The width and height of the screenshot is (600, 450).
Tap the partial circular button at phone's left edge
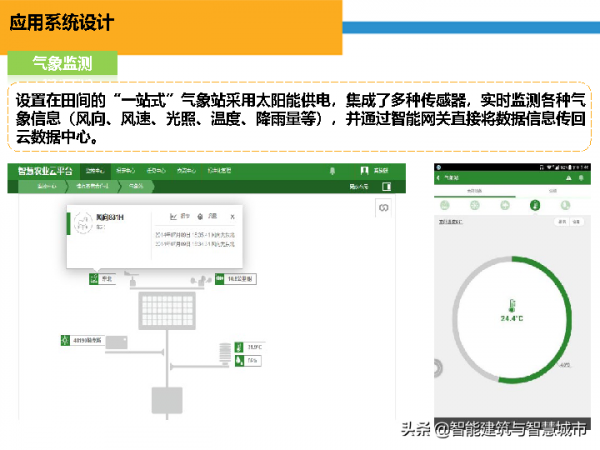438,367
